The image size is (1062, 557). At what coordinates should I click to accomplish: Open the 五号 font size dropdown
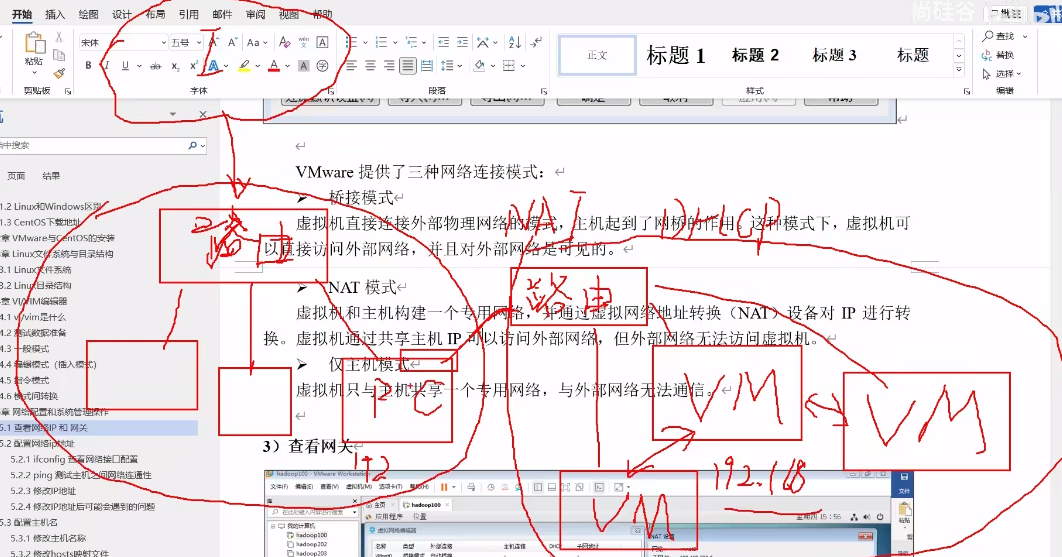(198, 43)
